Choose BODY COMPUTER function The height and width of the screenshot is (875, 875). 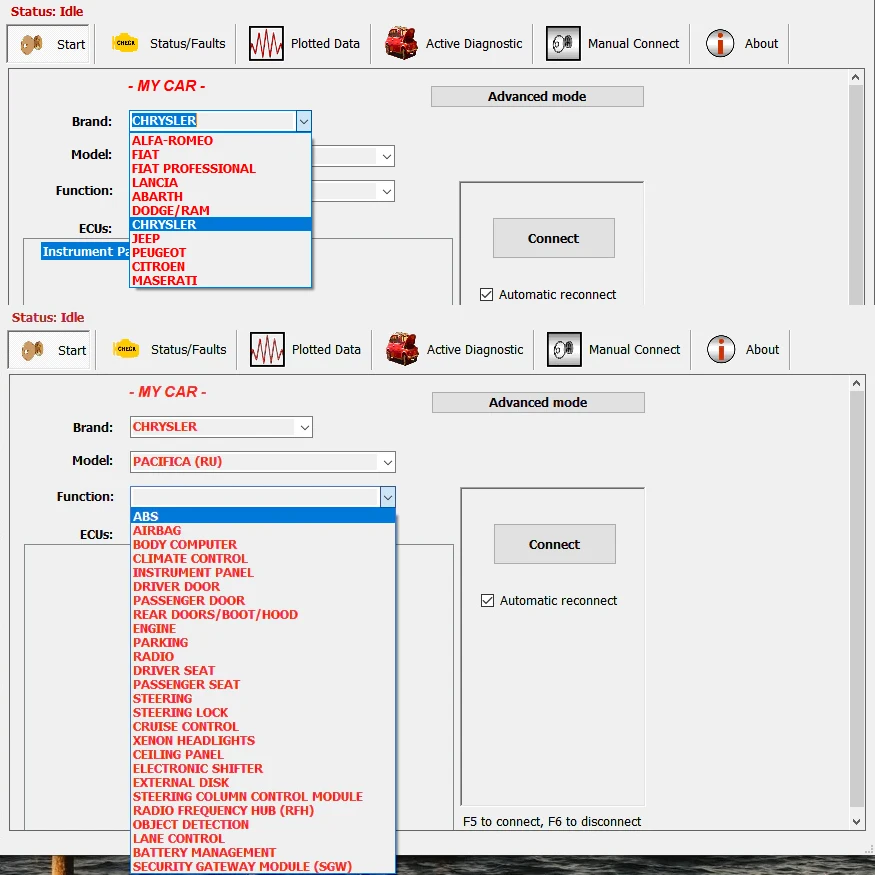[263, 544]
